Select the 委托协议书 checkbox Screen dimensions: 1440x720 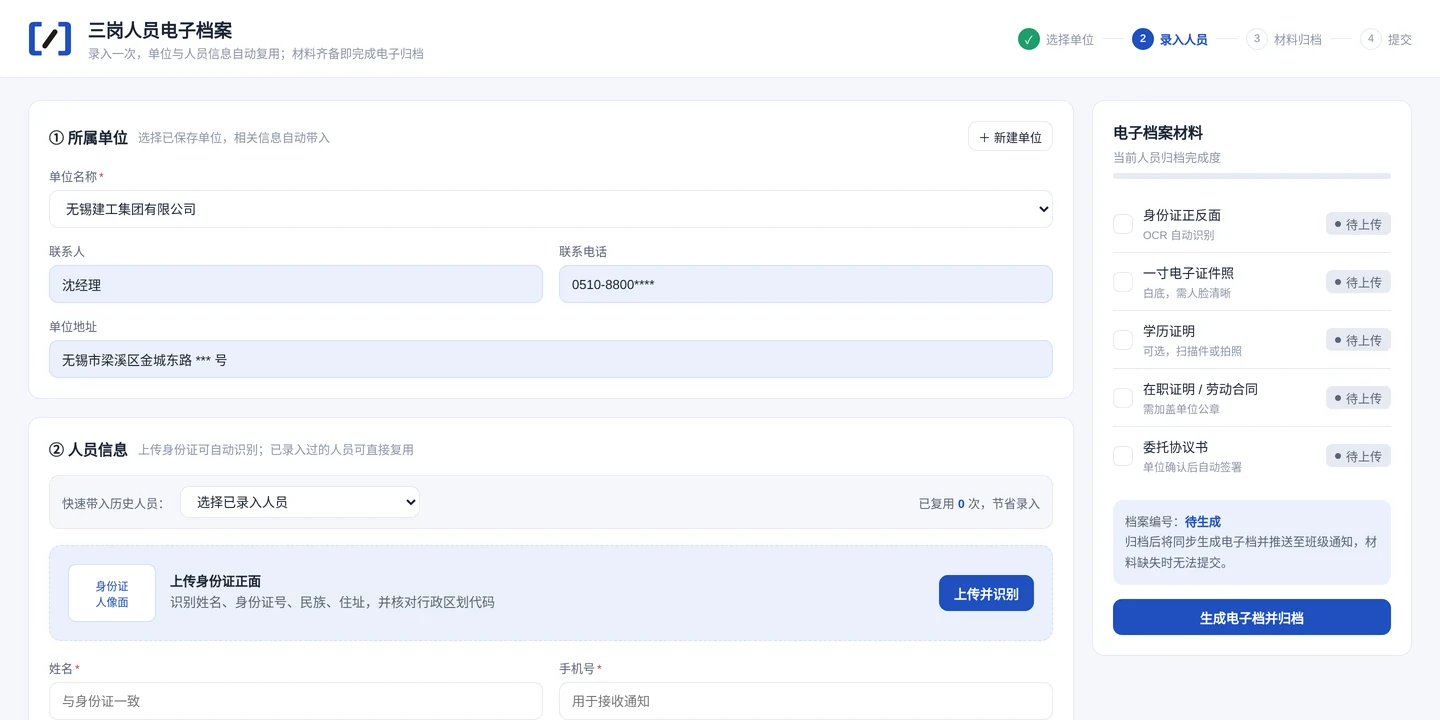(x=1123, y=456)
